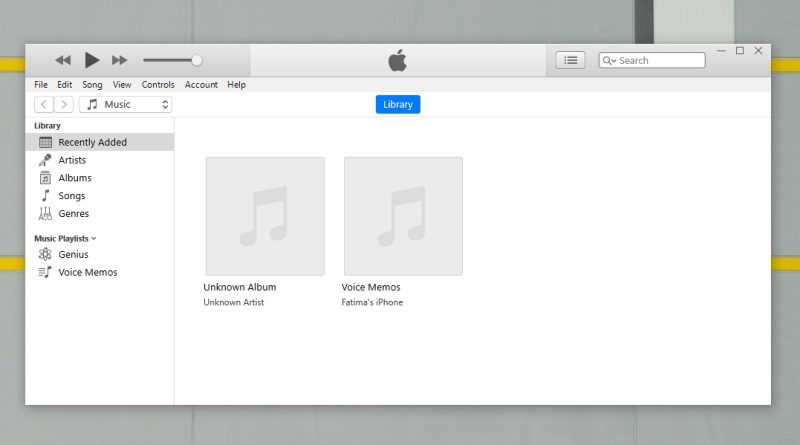Image resolution: width=800 pixels, height=445 pixels.
Task: Click the Unknown Album title text
Action: (240, 287)
